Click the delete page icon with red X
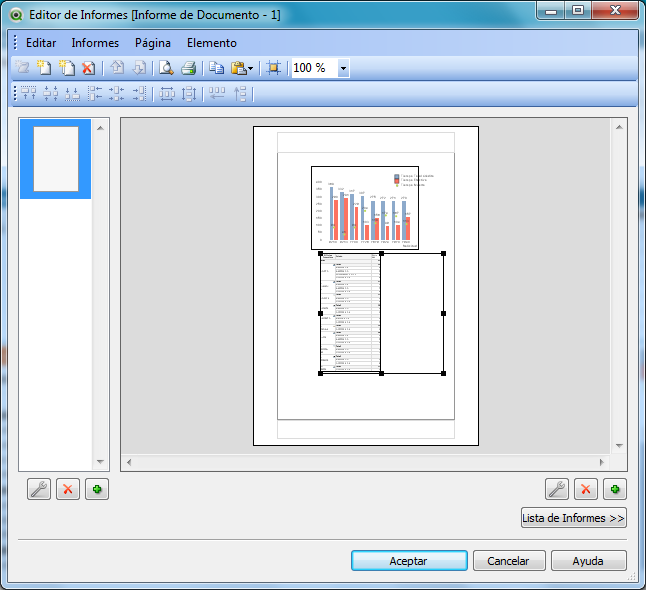 pyautogui.click(x=88, y=68)
